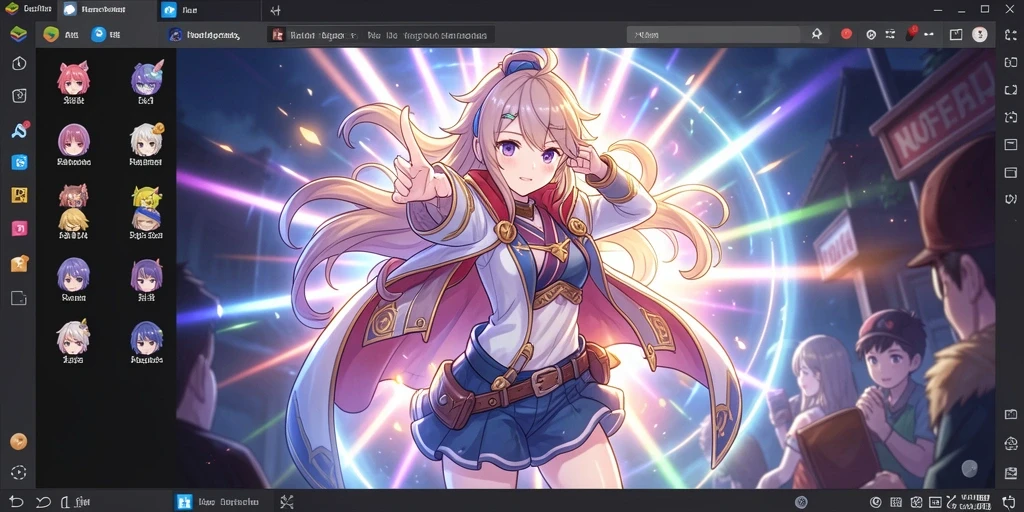Switch to the third tab with blue icon
The height and width of the screenshot is (512, 1024).
(209, 10)
